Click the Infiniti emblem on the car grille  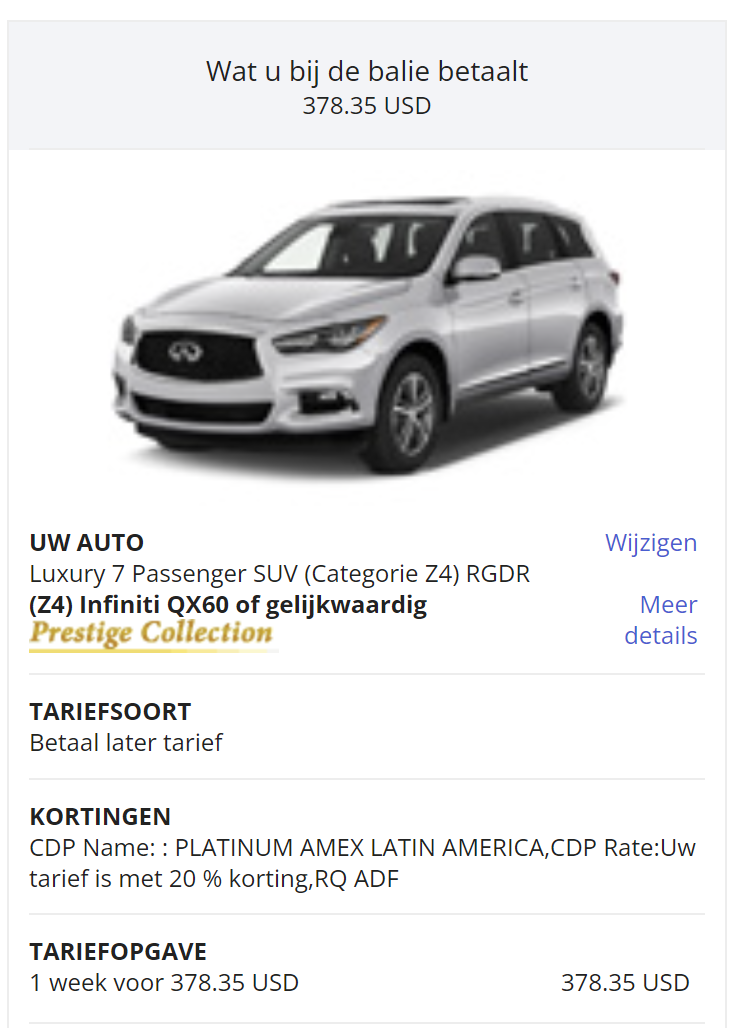click(186, 353)
